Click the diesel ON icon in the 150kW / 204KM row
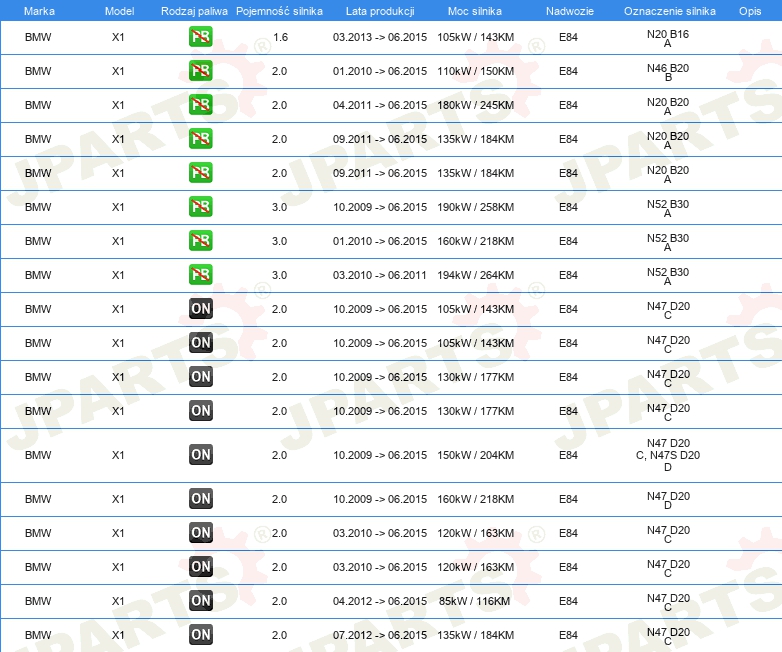Screen dimensions: 782x652 pyautogui.click(x=200, y=454)
